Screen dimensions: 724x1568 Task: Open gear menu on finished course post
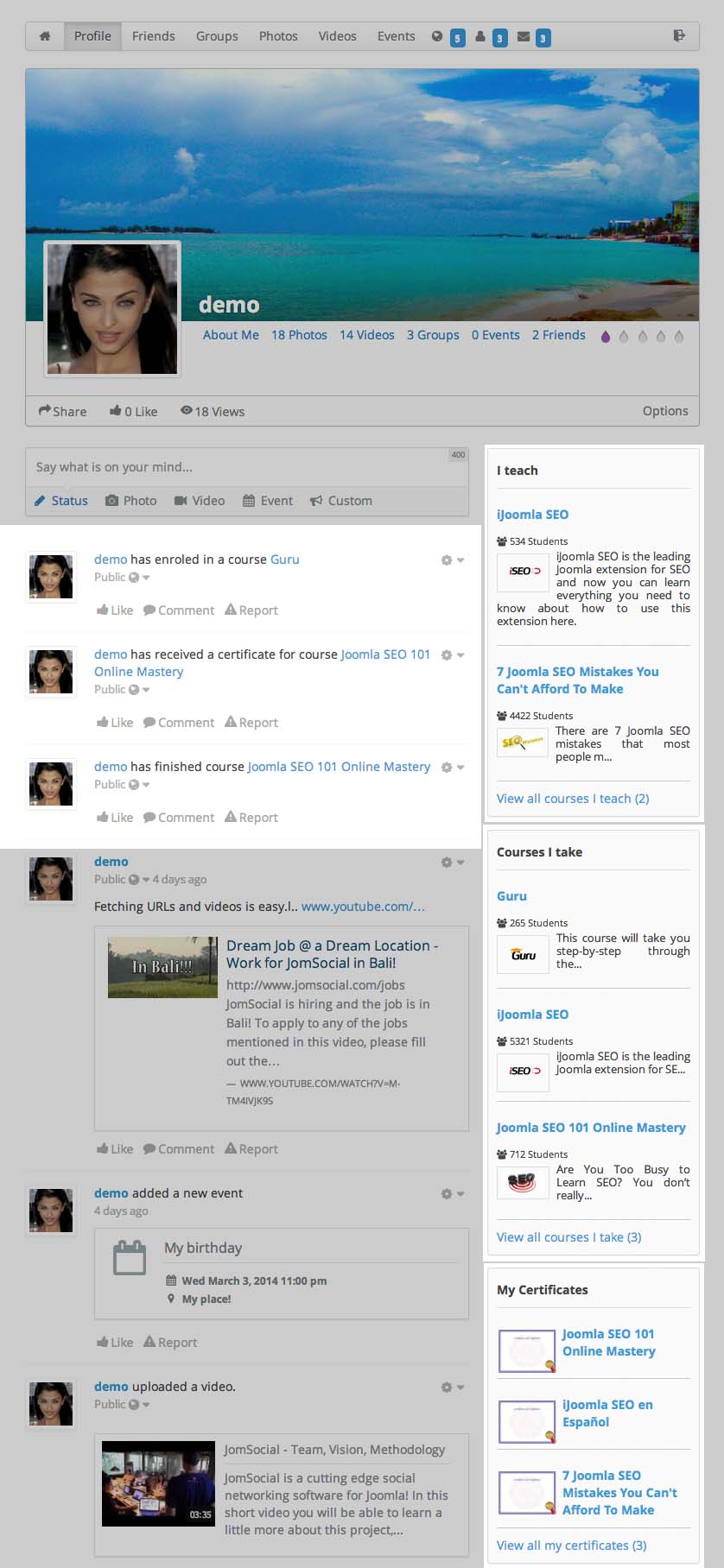tap(452, 768)
